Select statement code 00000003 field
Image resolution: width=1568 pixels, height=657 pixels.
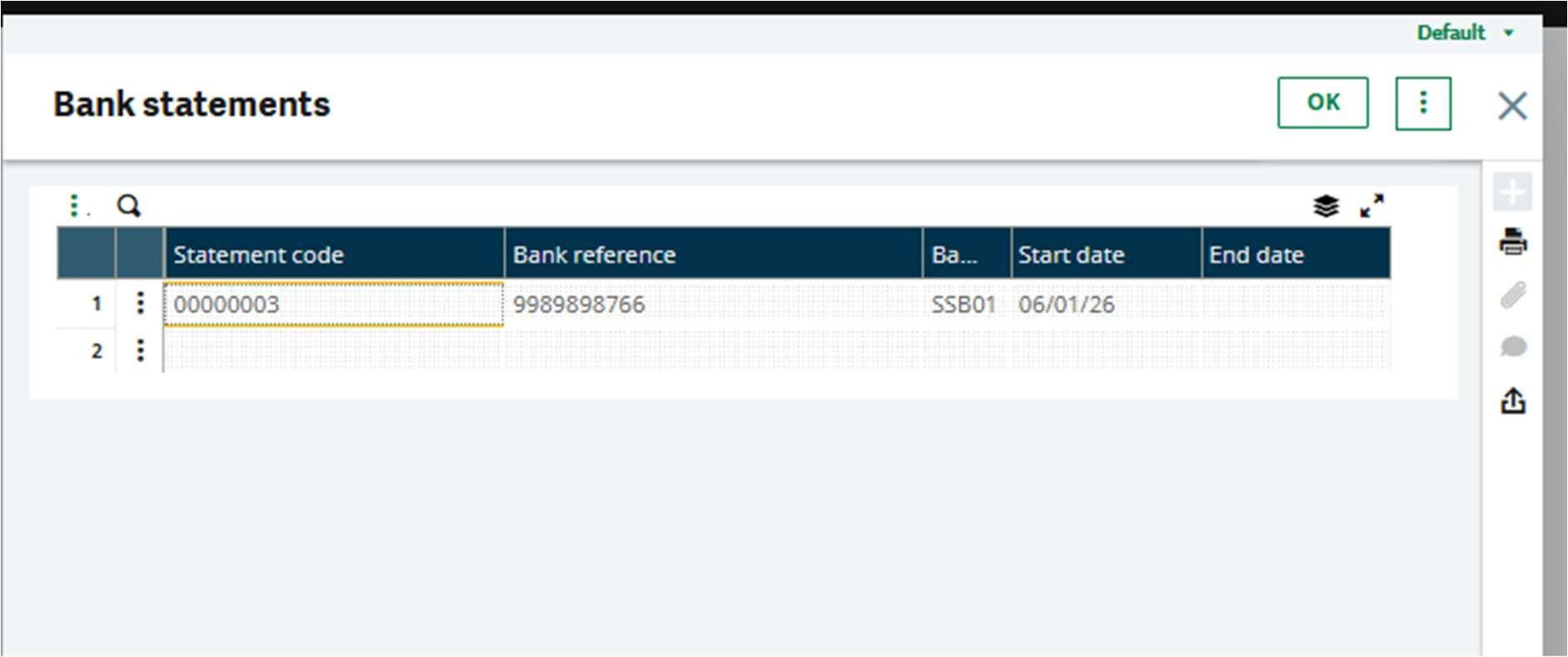(x=333, y=305)
